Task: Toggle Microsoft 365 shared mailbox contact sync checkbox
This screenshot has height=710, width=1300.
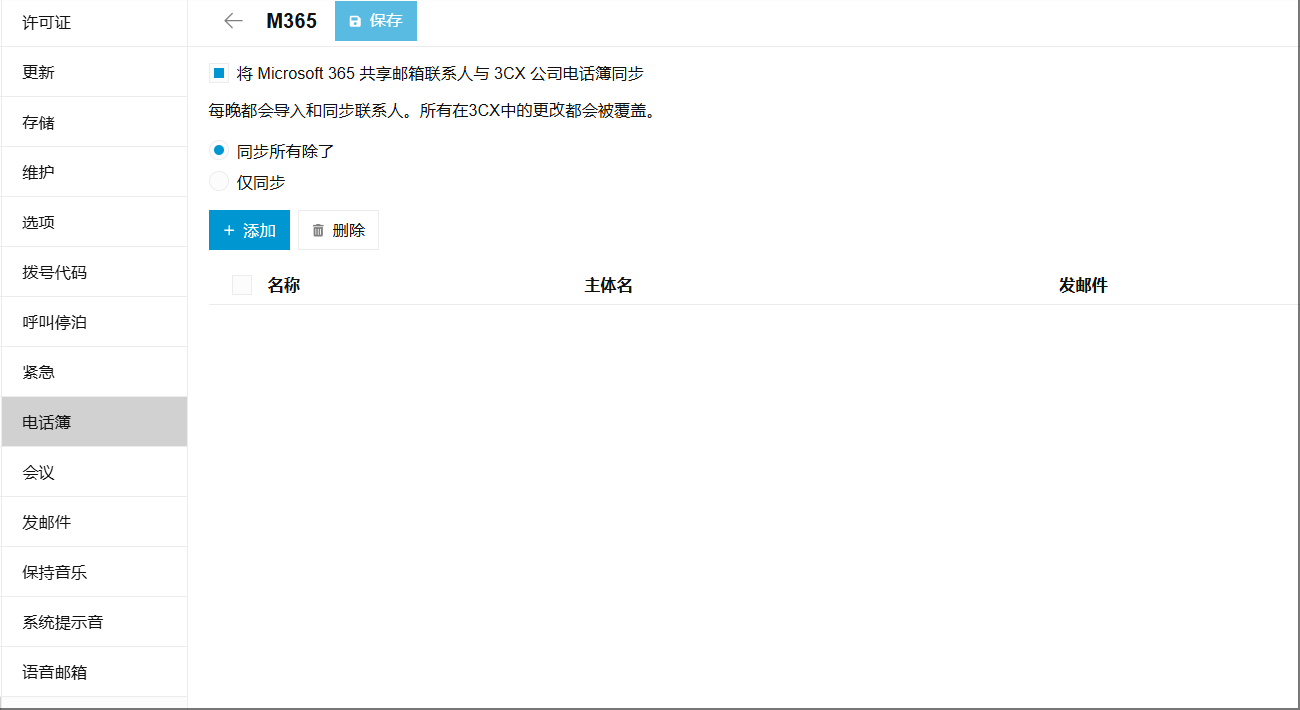Action: [218, 73]
